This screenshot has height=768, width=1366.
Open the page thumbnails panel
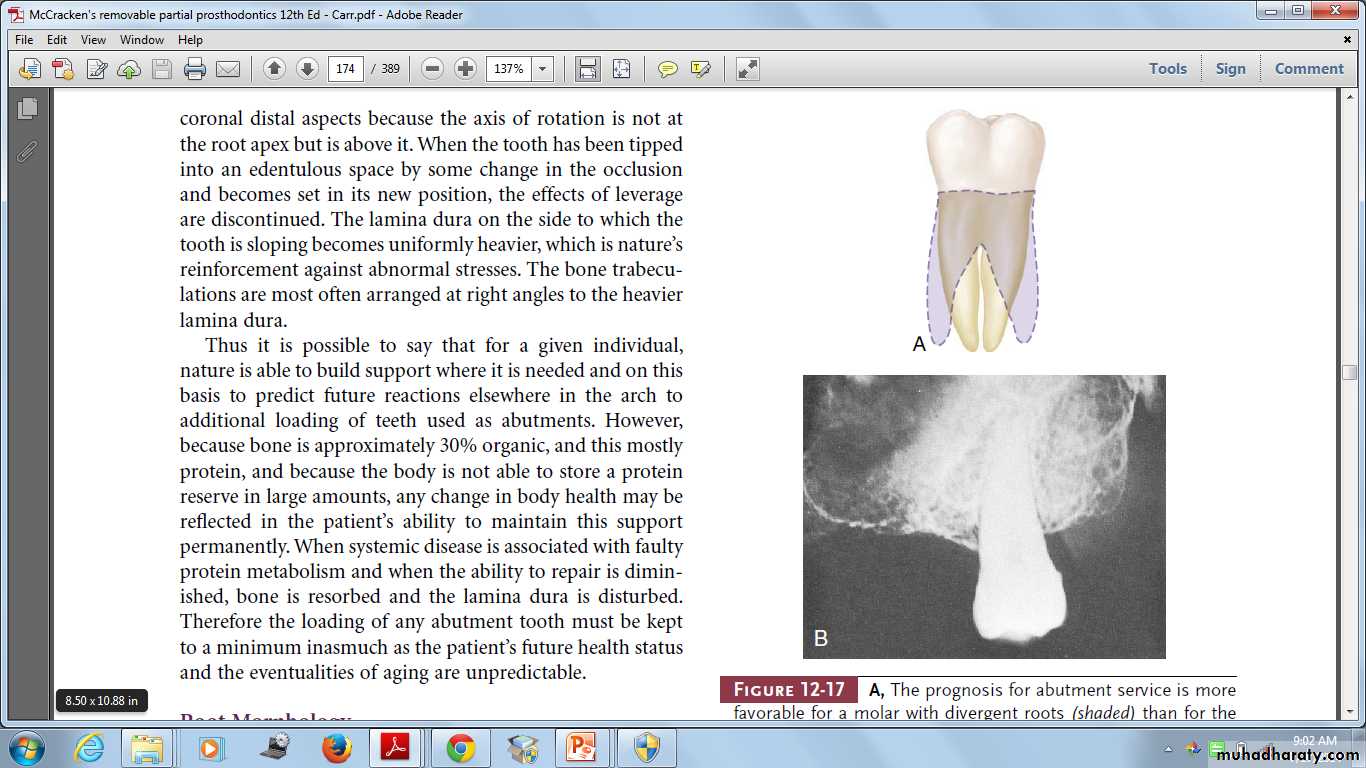click(27, 108)
